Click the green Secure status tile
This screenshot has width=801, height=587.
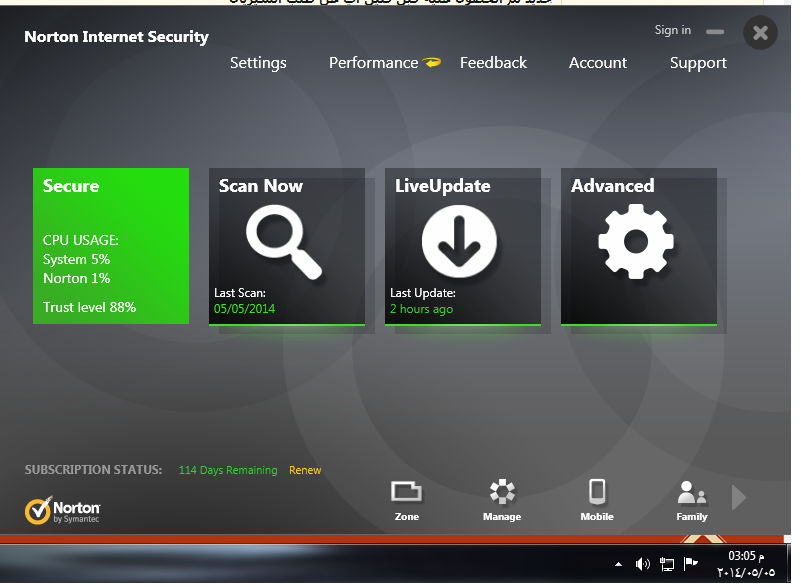tap(111, 246)
